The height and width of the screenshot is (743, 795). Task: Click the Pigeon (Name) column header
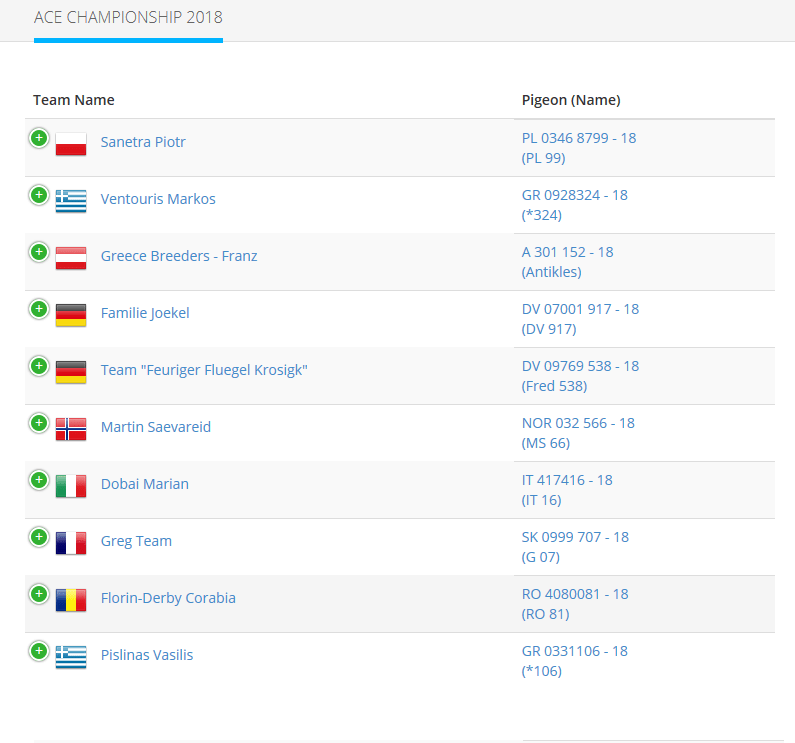coord(571,100)
